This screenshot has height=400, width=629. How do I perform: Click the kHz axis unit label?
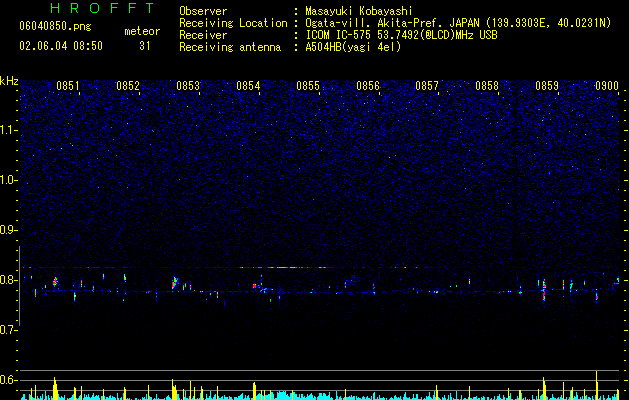(9, 81)
